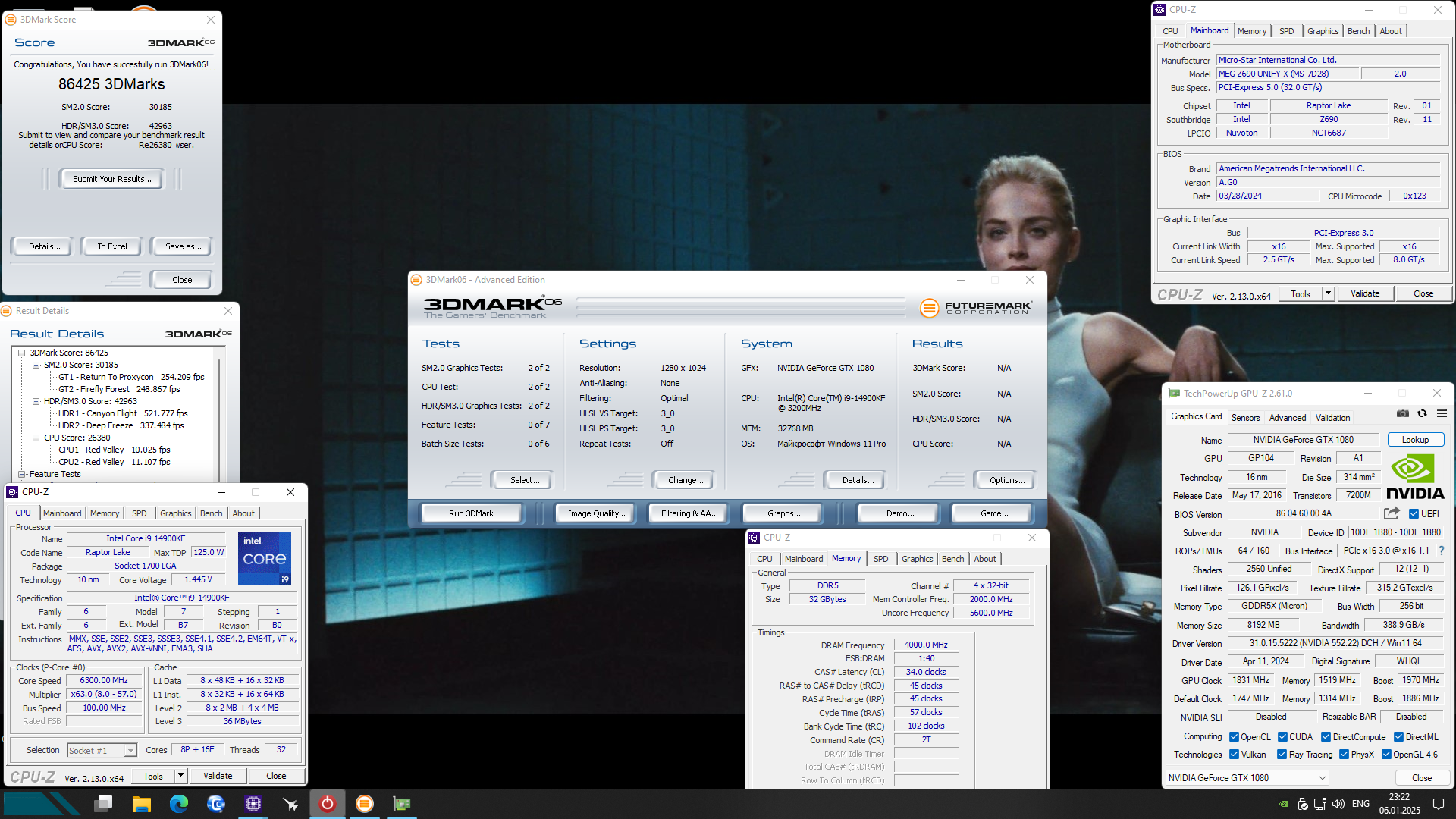Collapse the CPU Score: 26380 tree node
The image size is (1456, 819).
coord(36,438)
